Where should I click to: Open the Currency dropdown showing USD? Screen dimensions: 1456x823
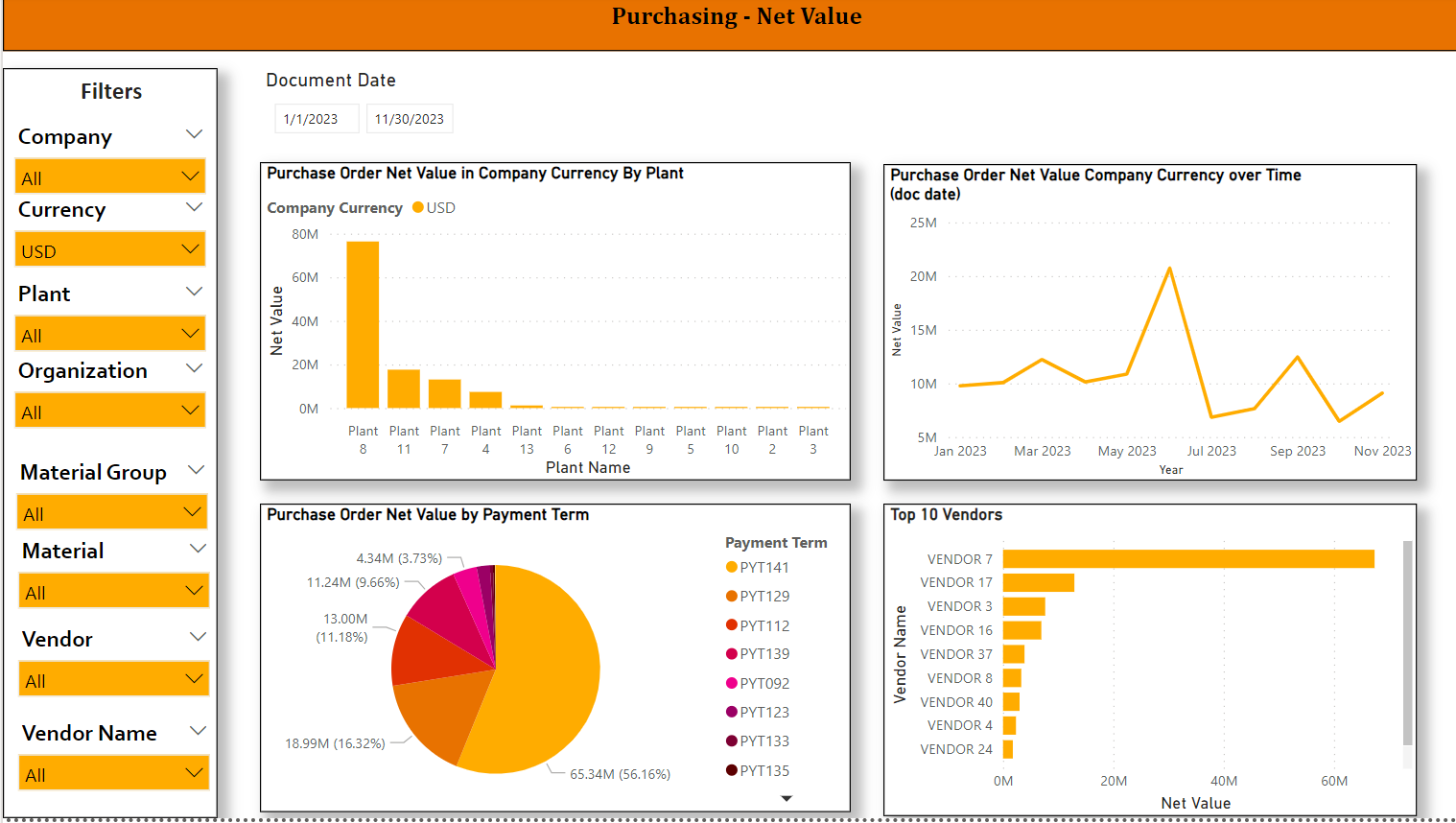[109, 248]
